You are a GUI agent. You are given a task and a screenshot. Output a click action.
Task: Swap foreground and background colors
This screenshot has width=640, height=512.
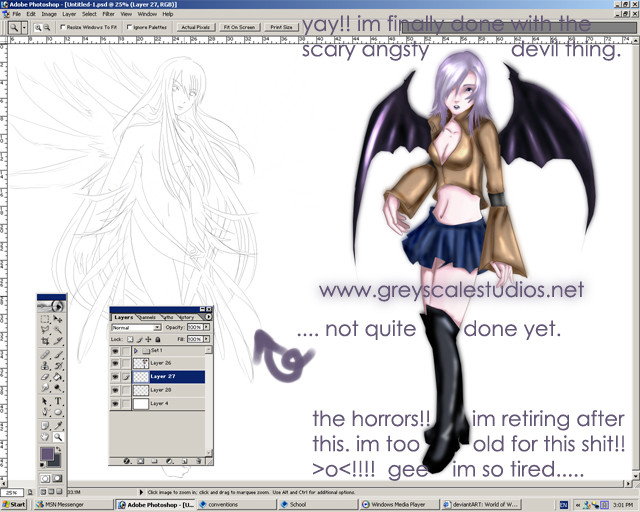[58, 449]
